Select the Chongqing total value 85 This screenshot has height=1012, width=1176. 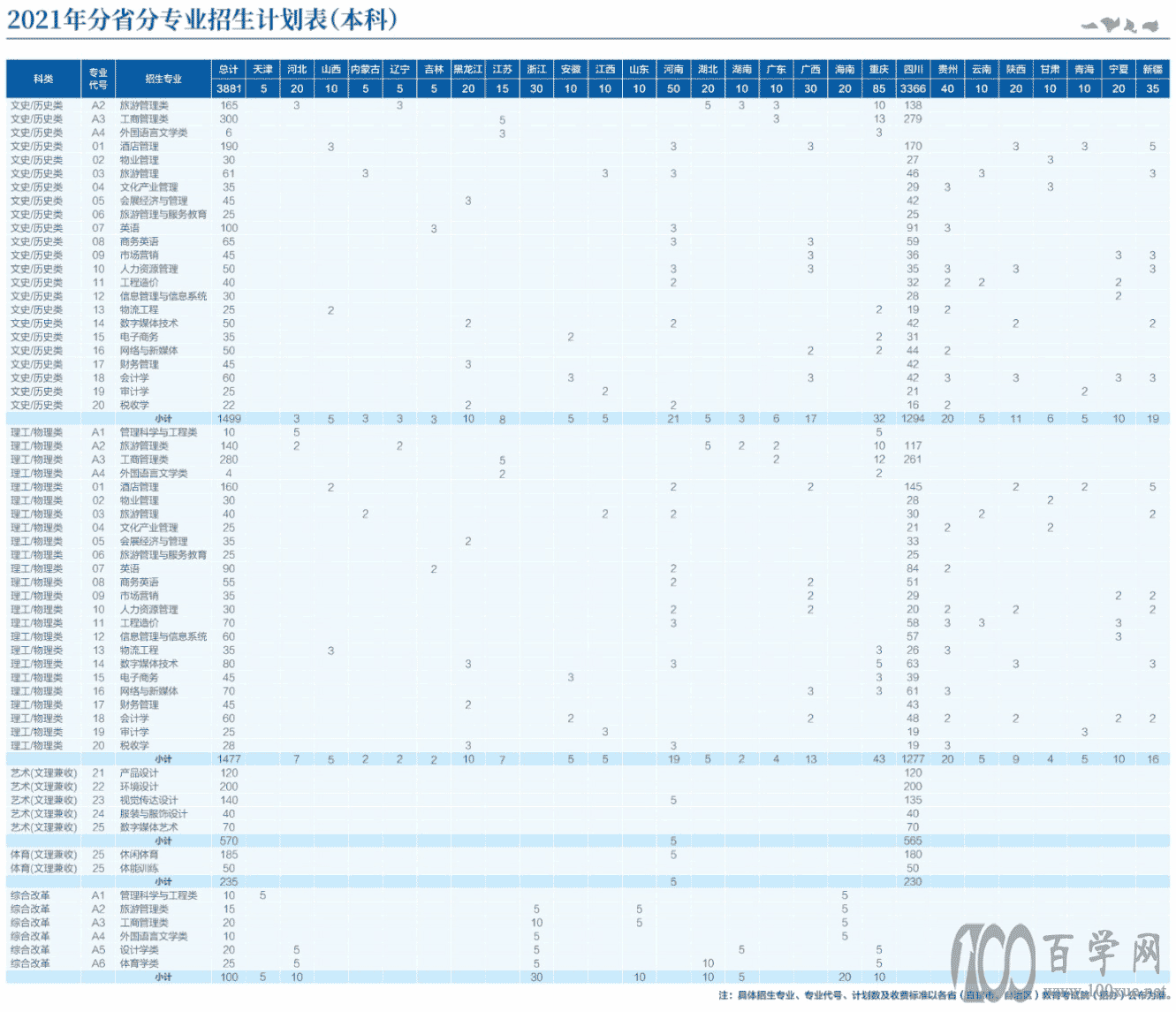[x=879, y=88]
